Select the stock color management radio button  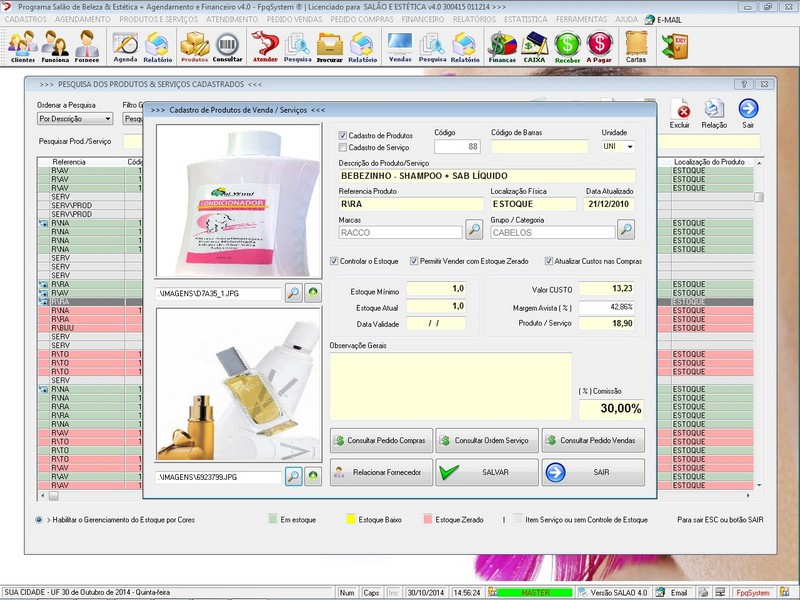click(39, 520)
